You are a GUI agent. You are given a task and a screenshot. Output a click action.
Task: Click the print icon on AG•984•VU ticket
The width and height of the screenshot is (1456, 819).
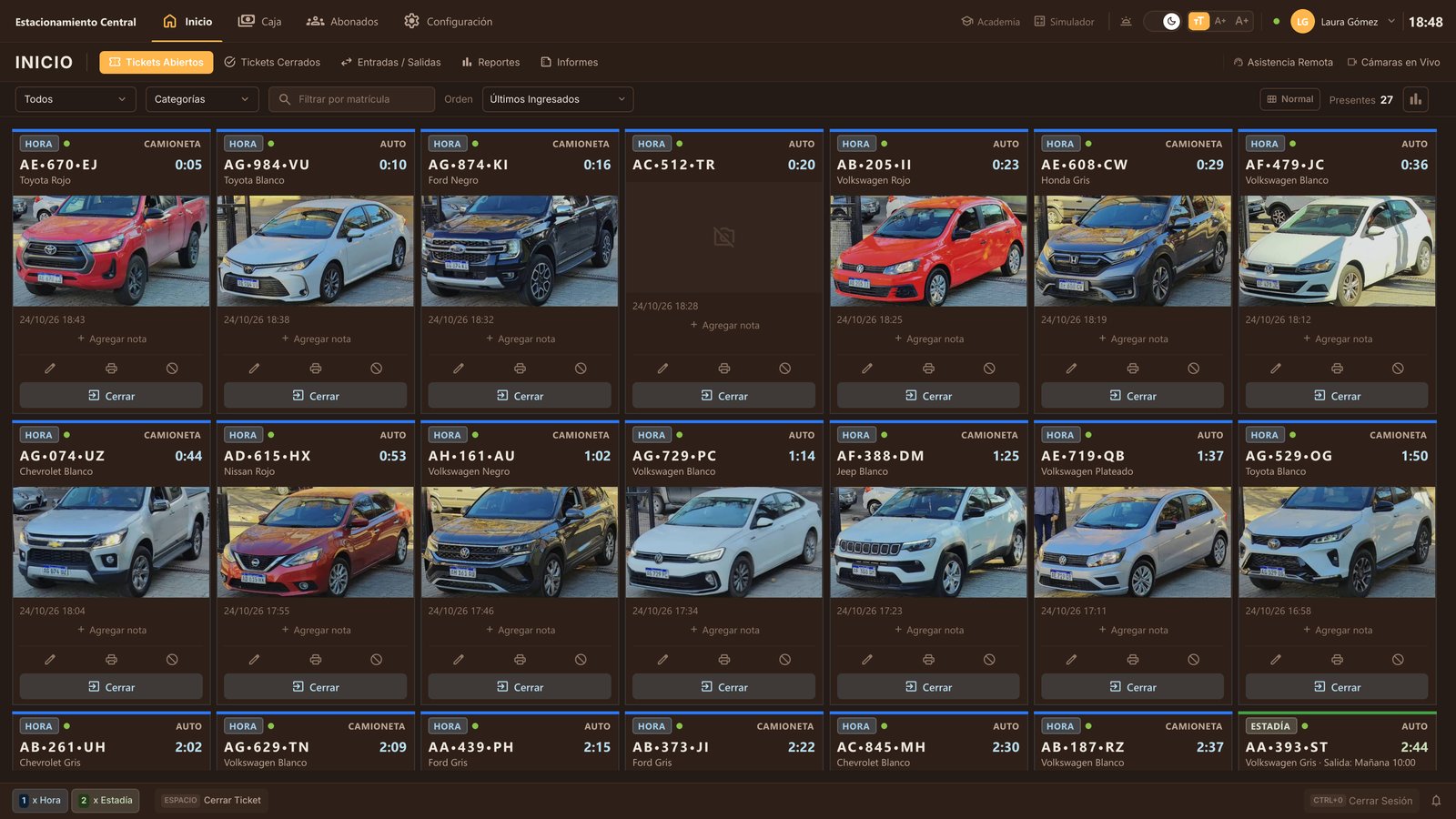click(x=316, y=369)
